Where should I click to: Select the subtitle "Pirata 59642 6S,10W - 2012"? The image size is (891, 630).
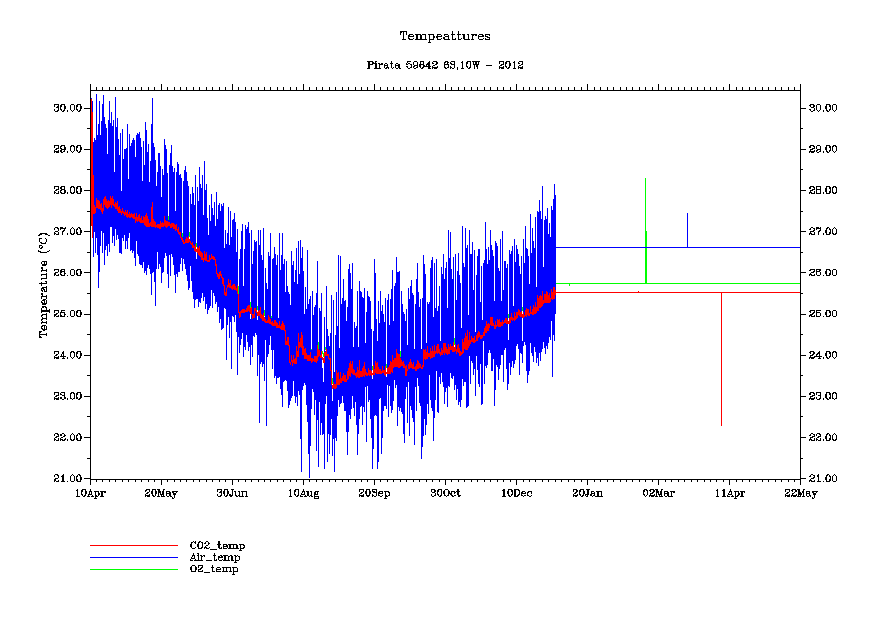click(445, 65)
